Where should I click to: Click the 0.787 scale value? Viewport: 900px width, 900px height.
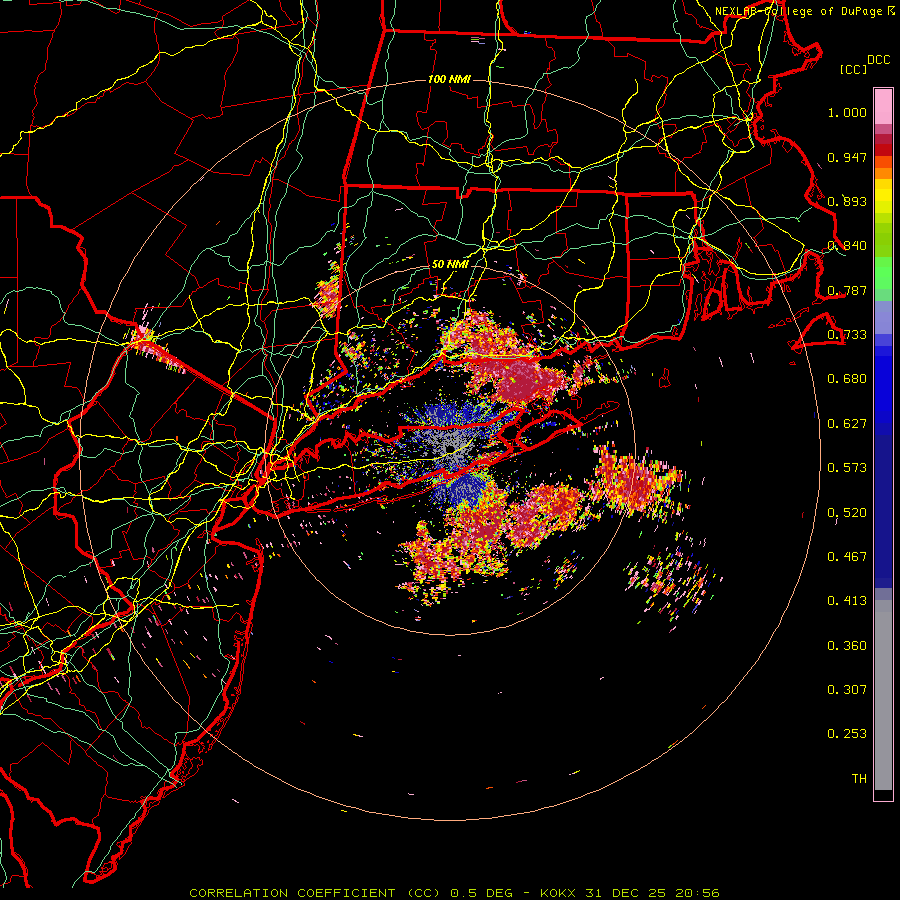(847, 290)
